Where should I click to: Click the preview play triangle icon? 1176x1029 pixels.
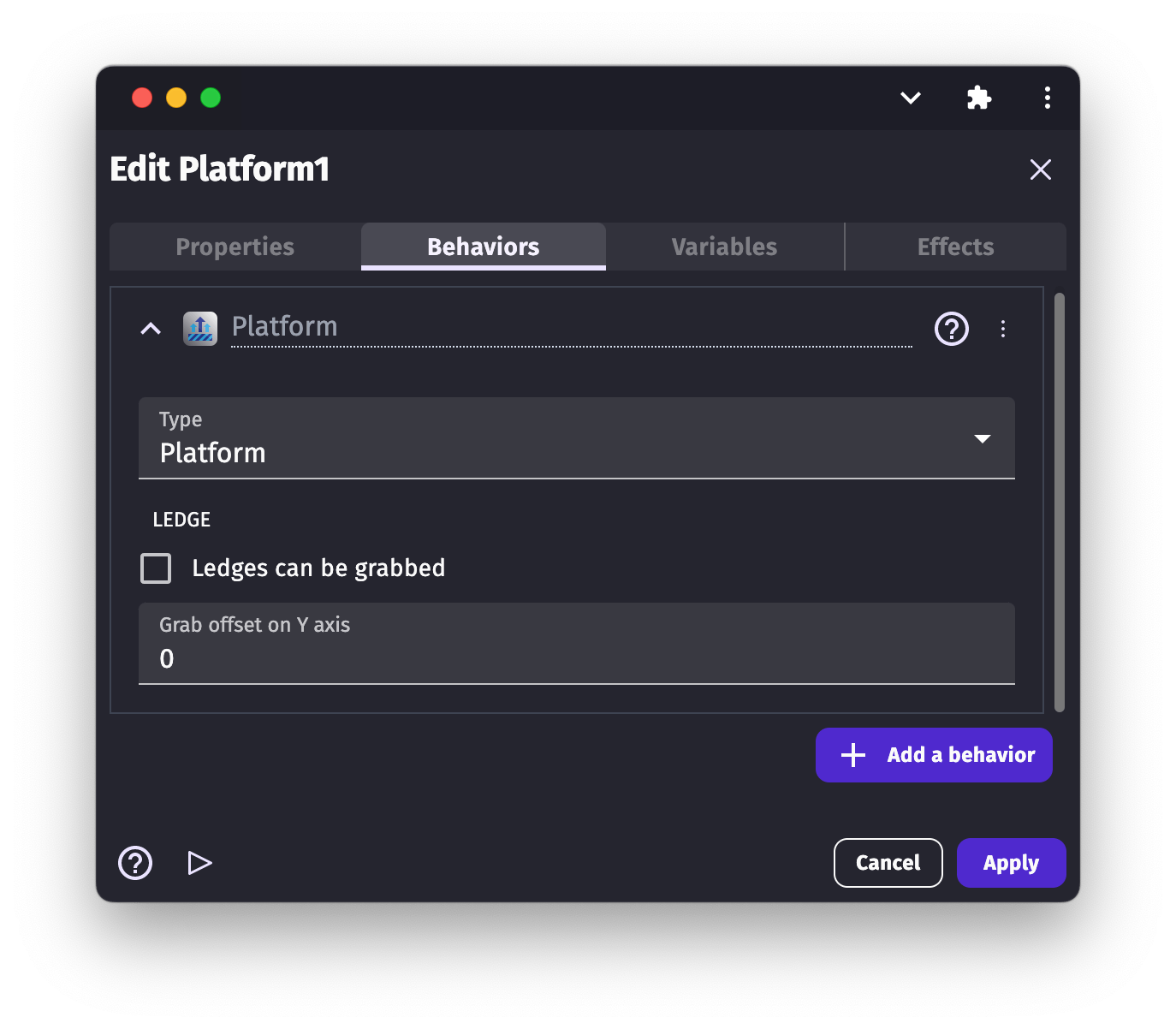point(199,863)
